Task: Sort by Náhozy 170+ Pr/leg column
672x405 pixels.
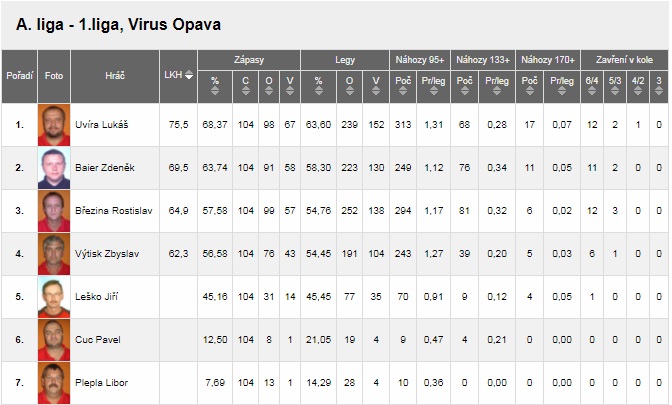Action: [x=562, y=83]
